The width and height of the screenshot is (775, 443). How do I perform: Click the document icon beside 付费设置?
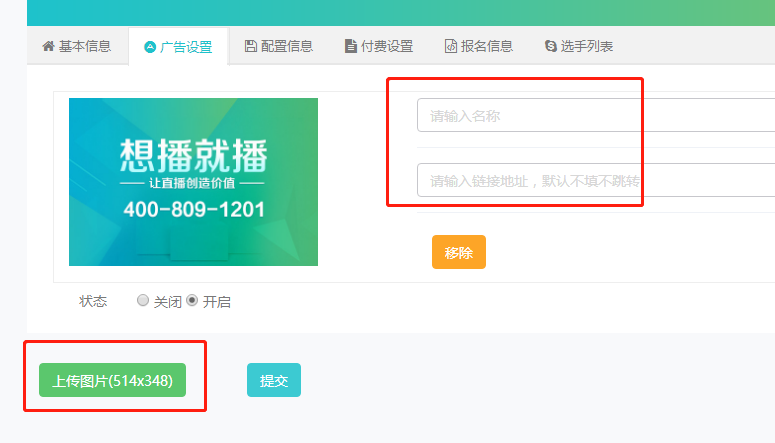click(350, 46)
